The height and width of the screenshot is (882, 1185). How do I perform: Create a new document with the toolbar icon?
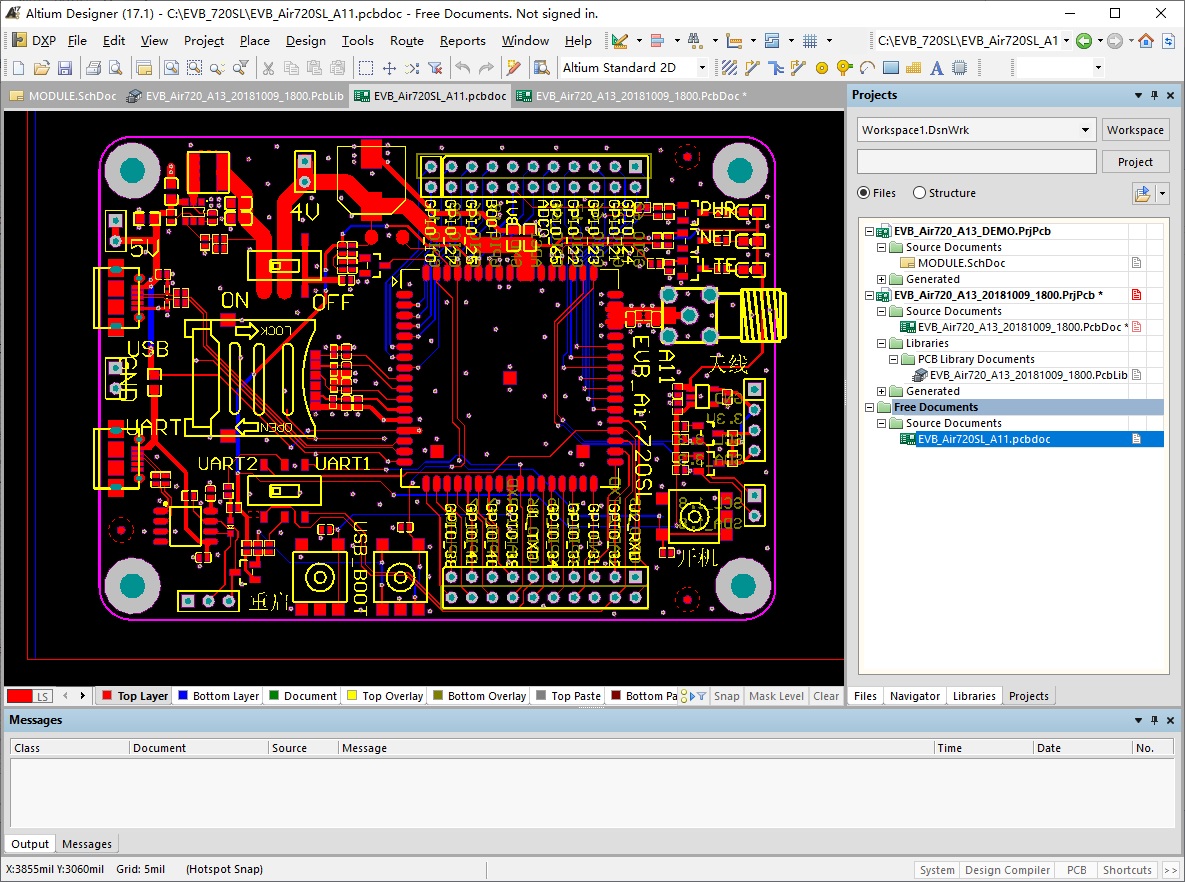pyautogui.click(x=18, y=68)
